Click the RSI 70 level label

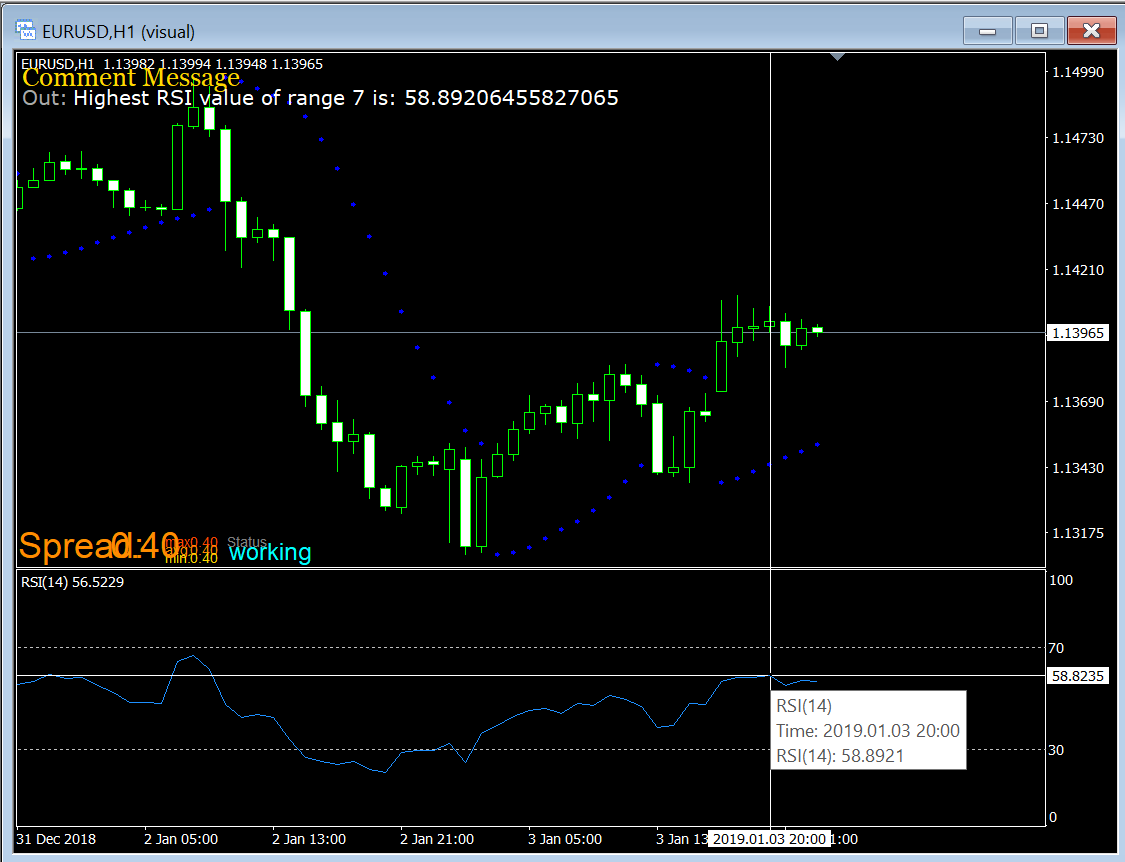tap(1056, 648)
